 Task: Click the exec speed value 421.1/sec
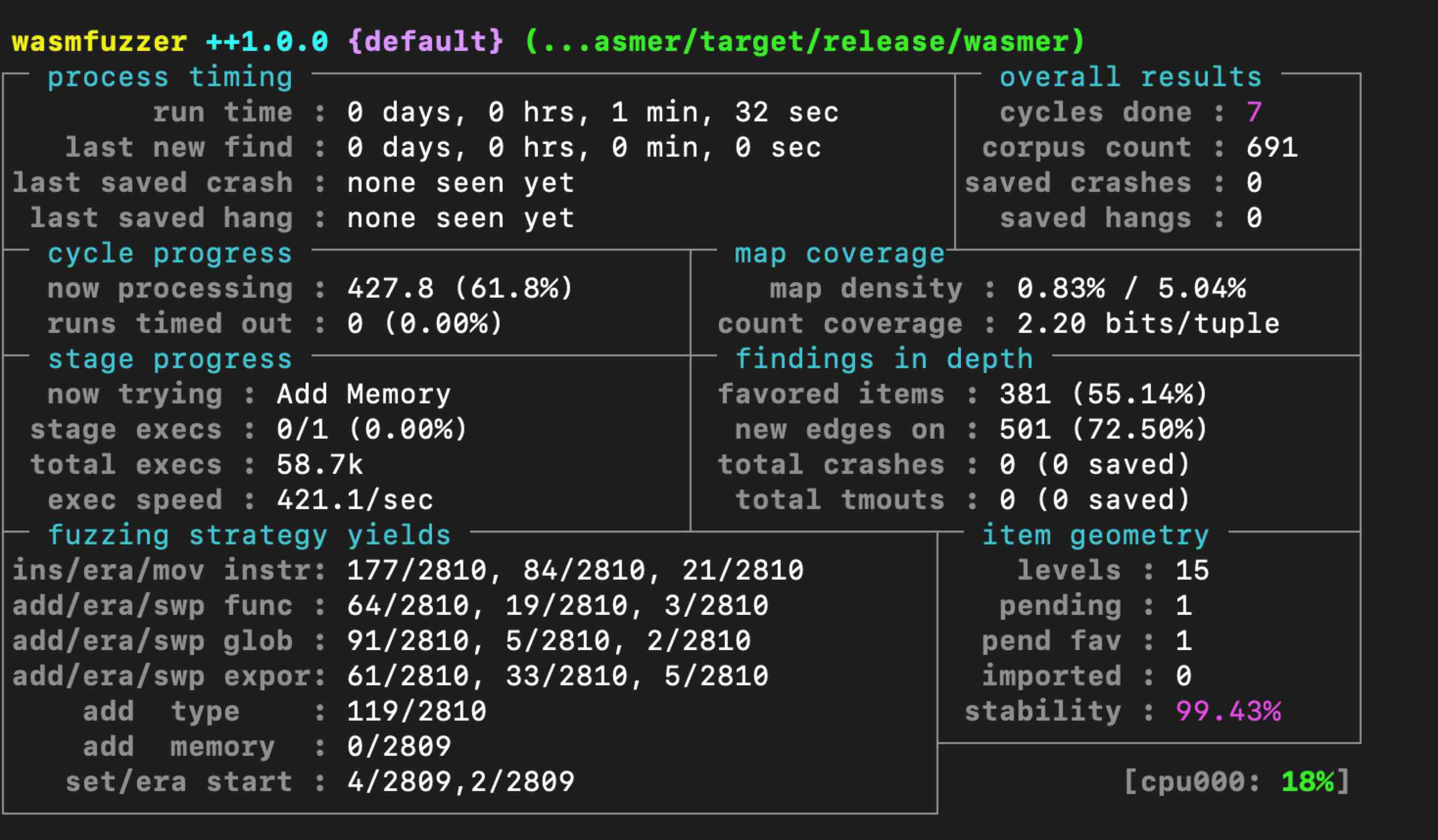tap(355, 500)
